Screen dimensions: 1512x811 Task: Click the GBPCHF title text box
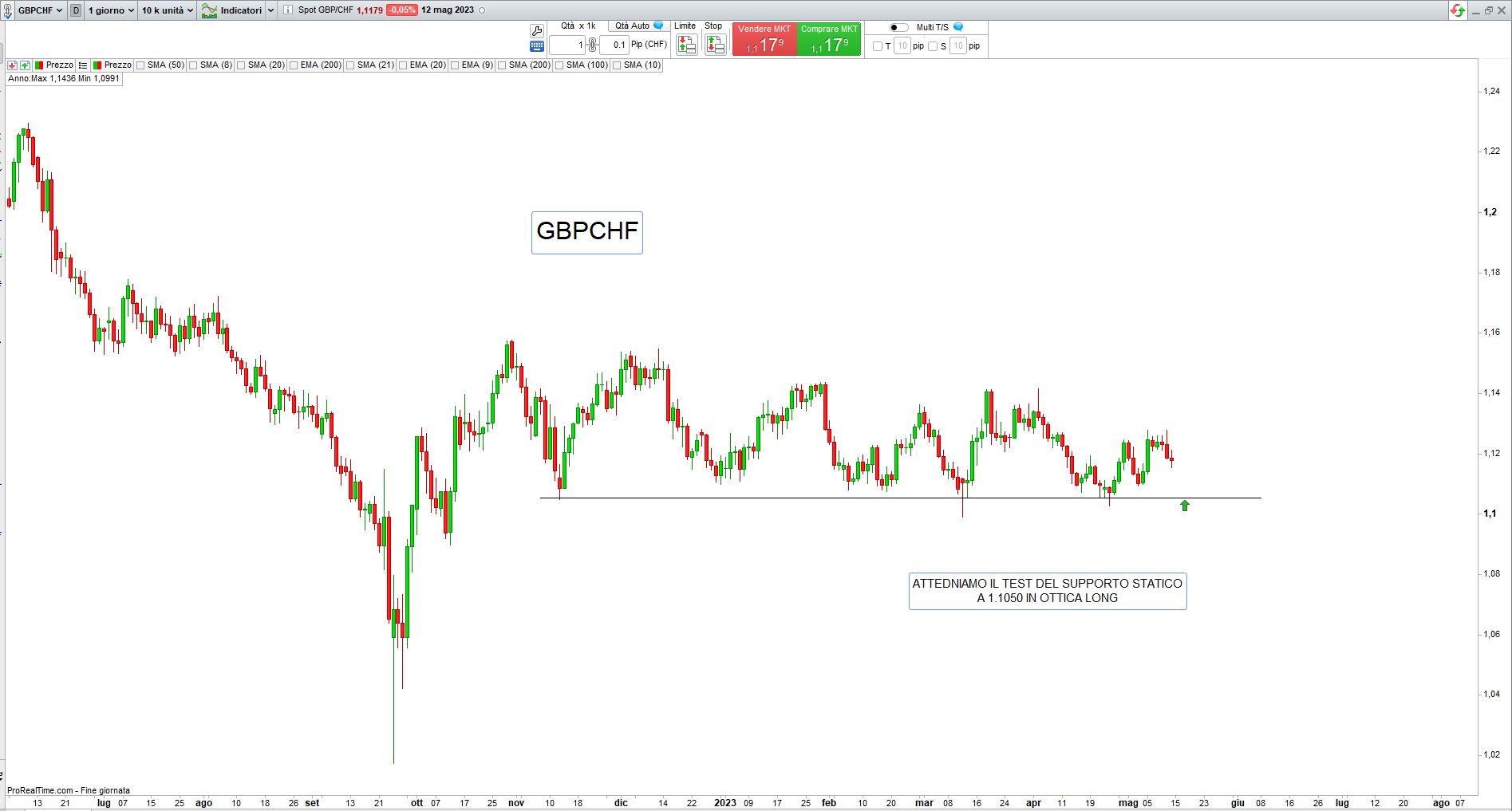click(587, 232)
